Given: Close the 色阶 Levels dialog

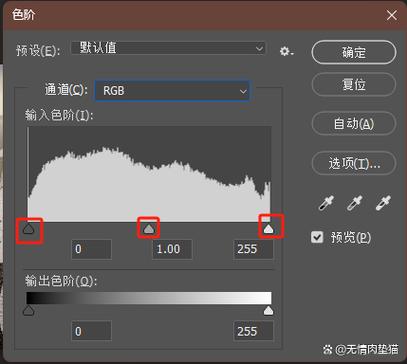Looking at the screenshot, I should click(x=392, y=15).
